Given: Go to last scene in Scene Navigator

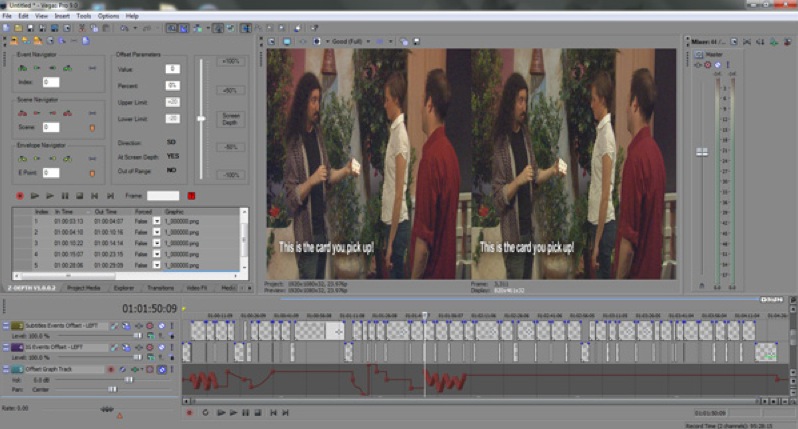Looking at the screenshot, I should point(67,113).
